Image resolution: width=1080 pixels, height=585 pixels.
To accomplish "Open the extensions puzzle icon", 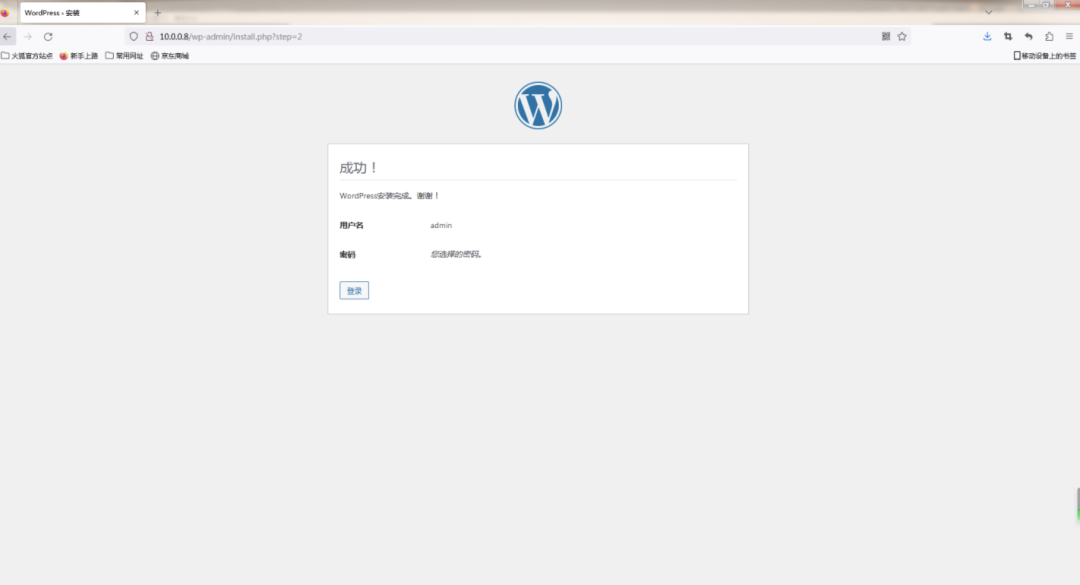I will (1049, 37).
